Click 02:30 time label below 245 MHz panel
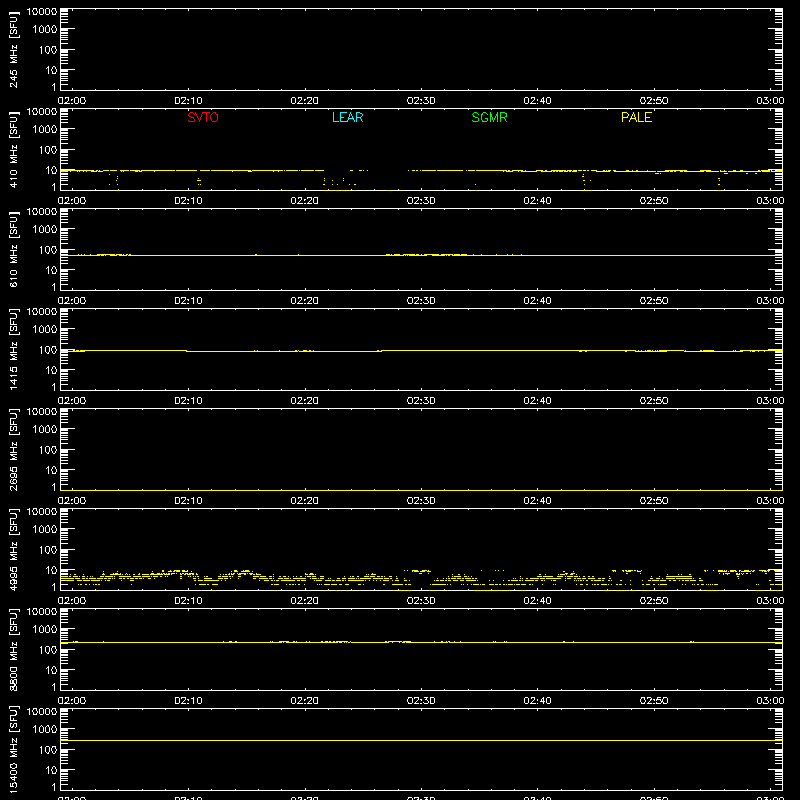The width and height of the screenshot is (800, 800). [x=421, y=101]
